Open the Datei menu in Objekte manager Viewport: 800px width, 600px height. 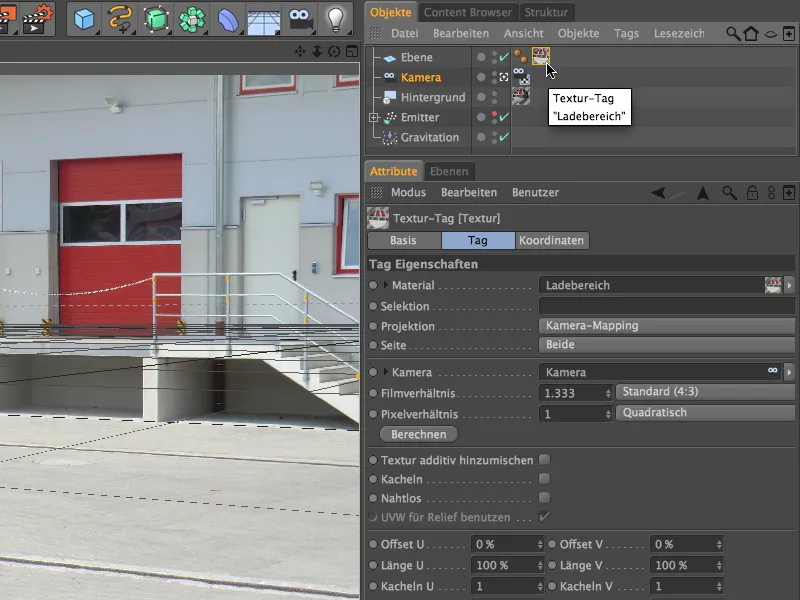(405, 34)
